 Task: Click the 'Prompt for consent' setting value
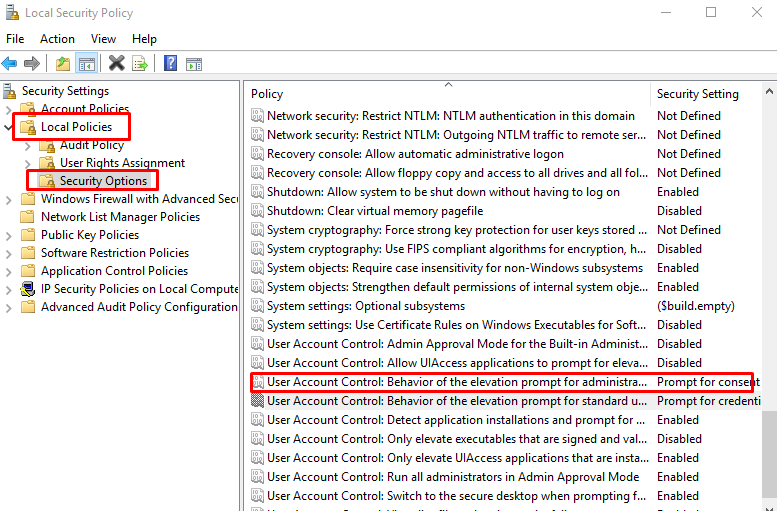(x=708, y=382)
